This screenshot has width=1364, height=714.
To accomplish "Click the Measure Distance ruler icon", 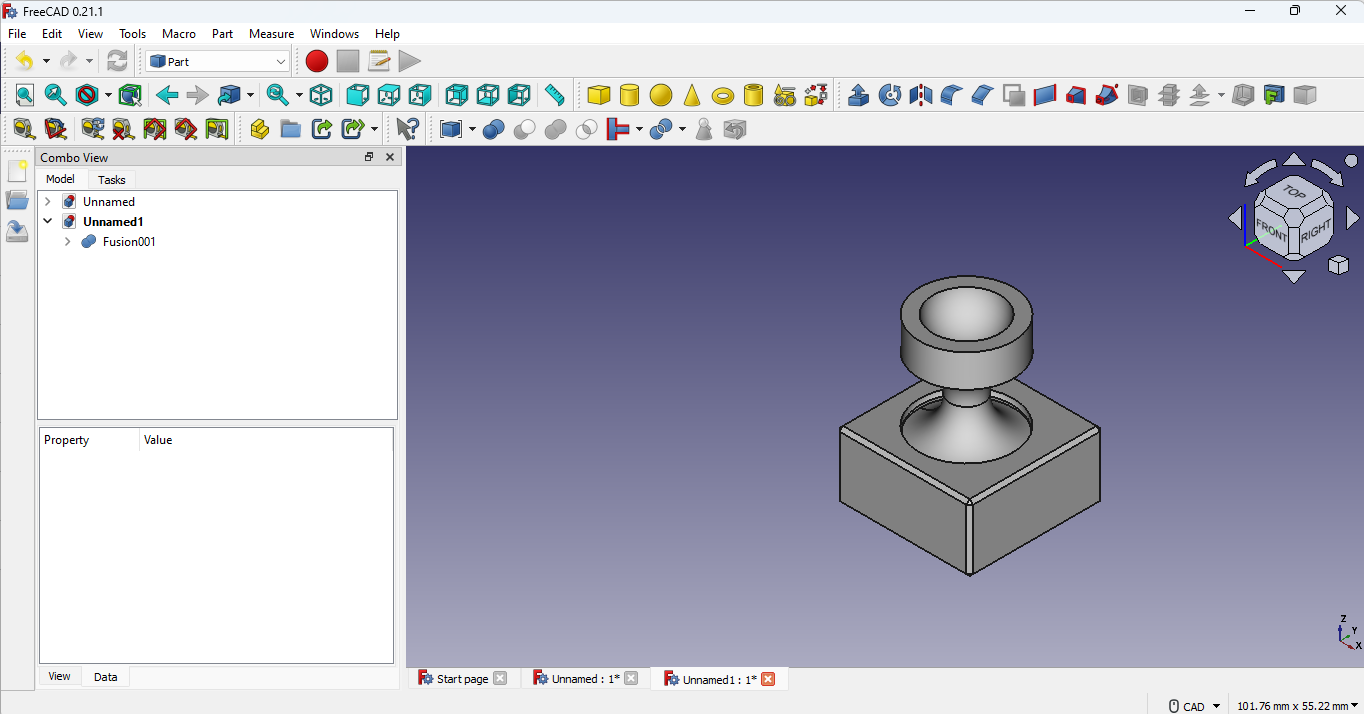I will (x=554, y=95).
